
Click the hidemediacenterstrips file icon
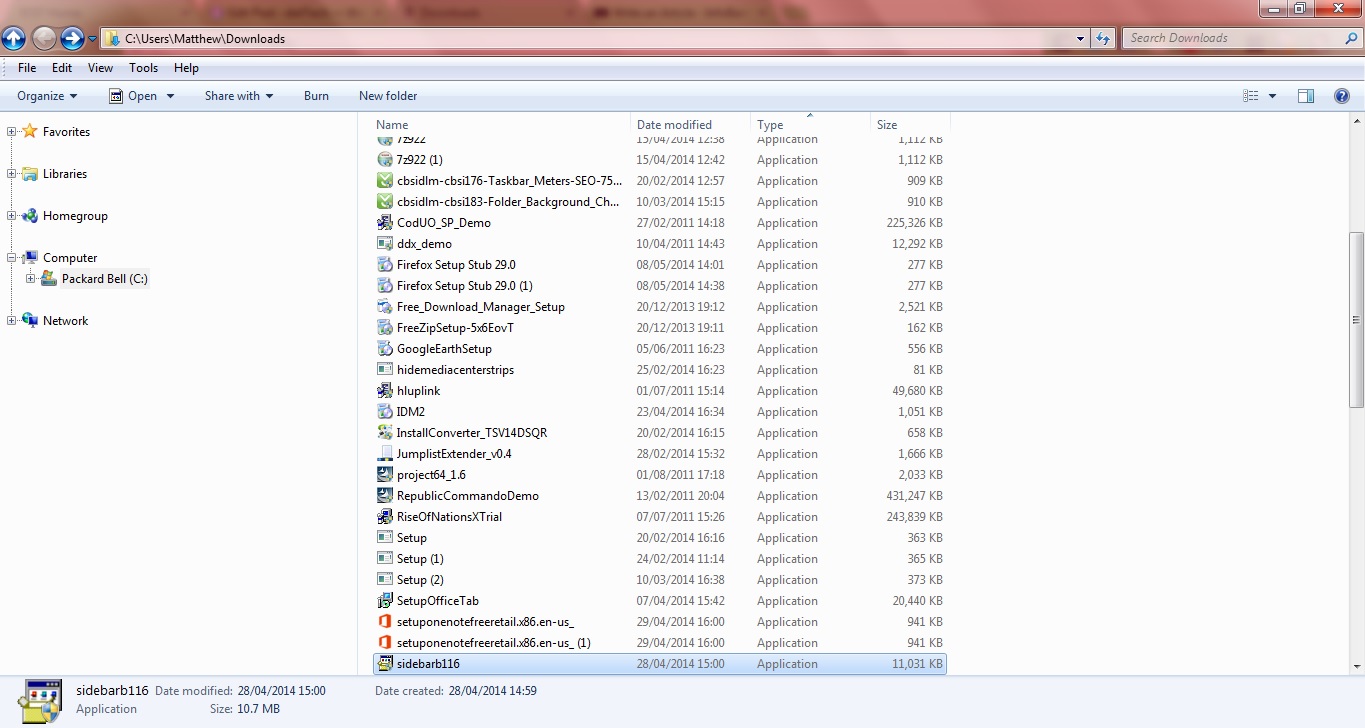385,370
